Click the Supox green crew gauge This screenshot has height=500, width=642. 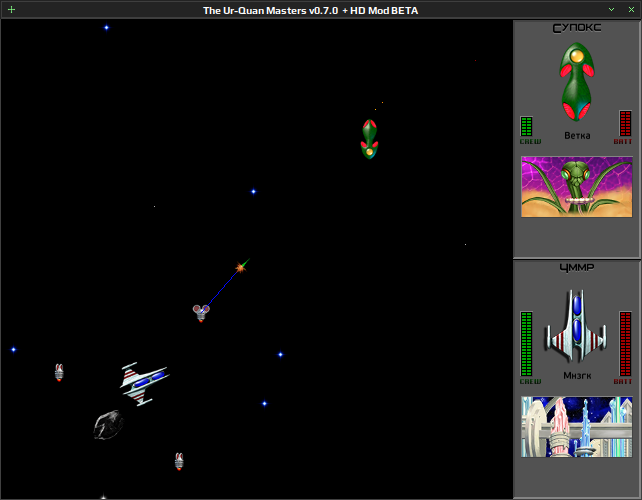click(526, 127)
